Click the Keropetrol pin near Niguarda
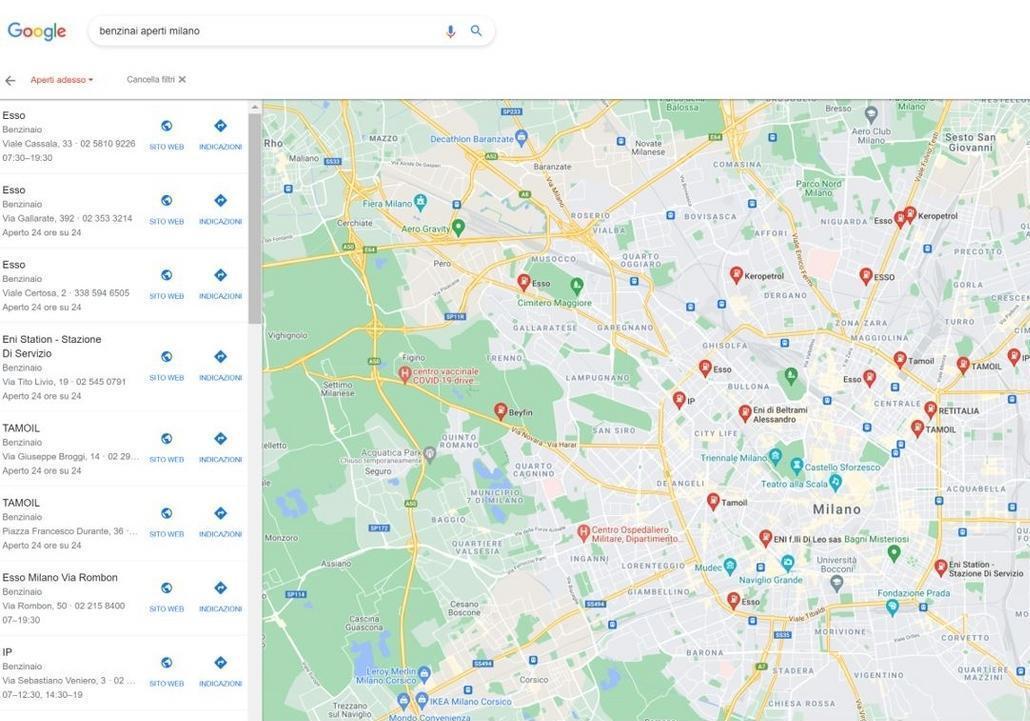Image resolution: width=1030 pixels, height=721 pixels. coord(910,214)
